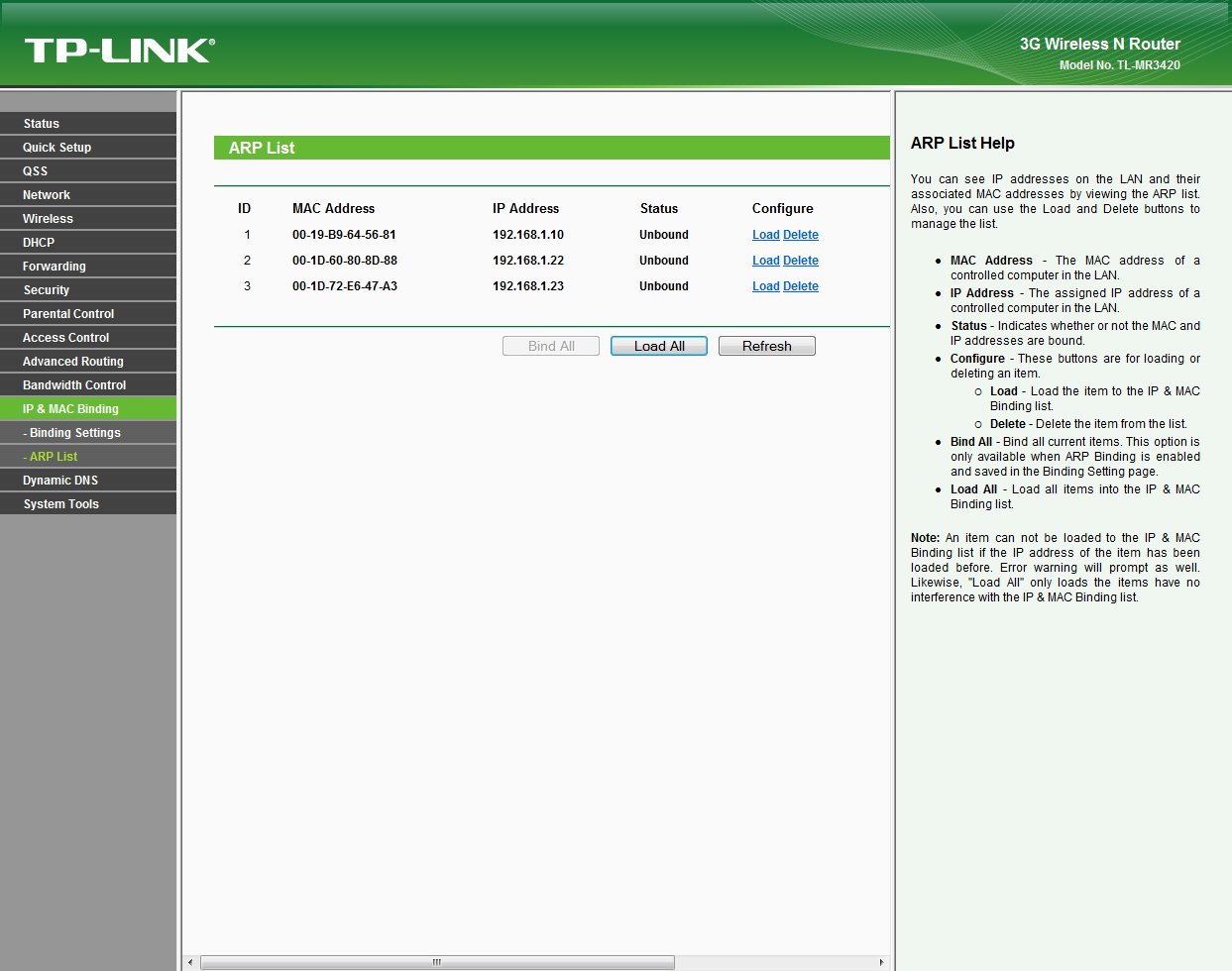Click horizontal scrollbar right arrow
This screenshot has height=971, width=1232.
click(x=881, y=962)
